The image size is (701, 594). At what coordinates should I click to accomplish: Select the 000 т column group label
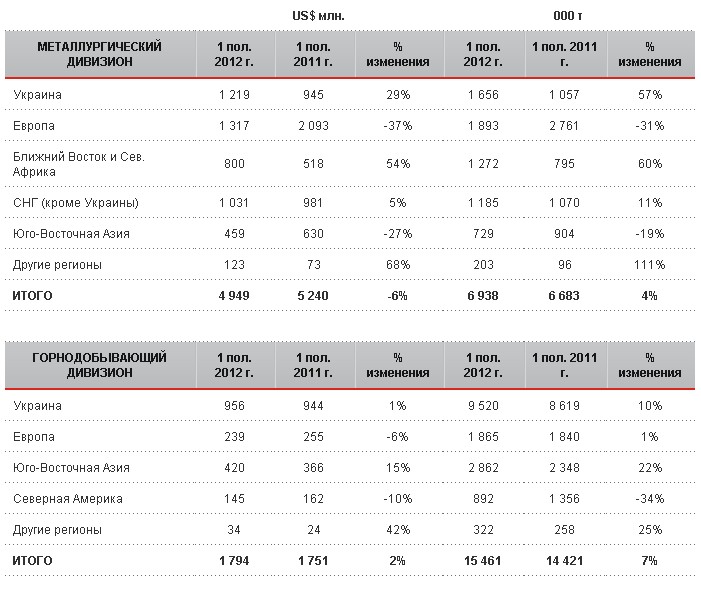click(x=568, y=16)
